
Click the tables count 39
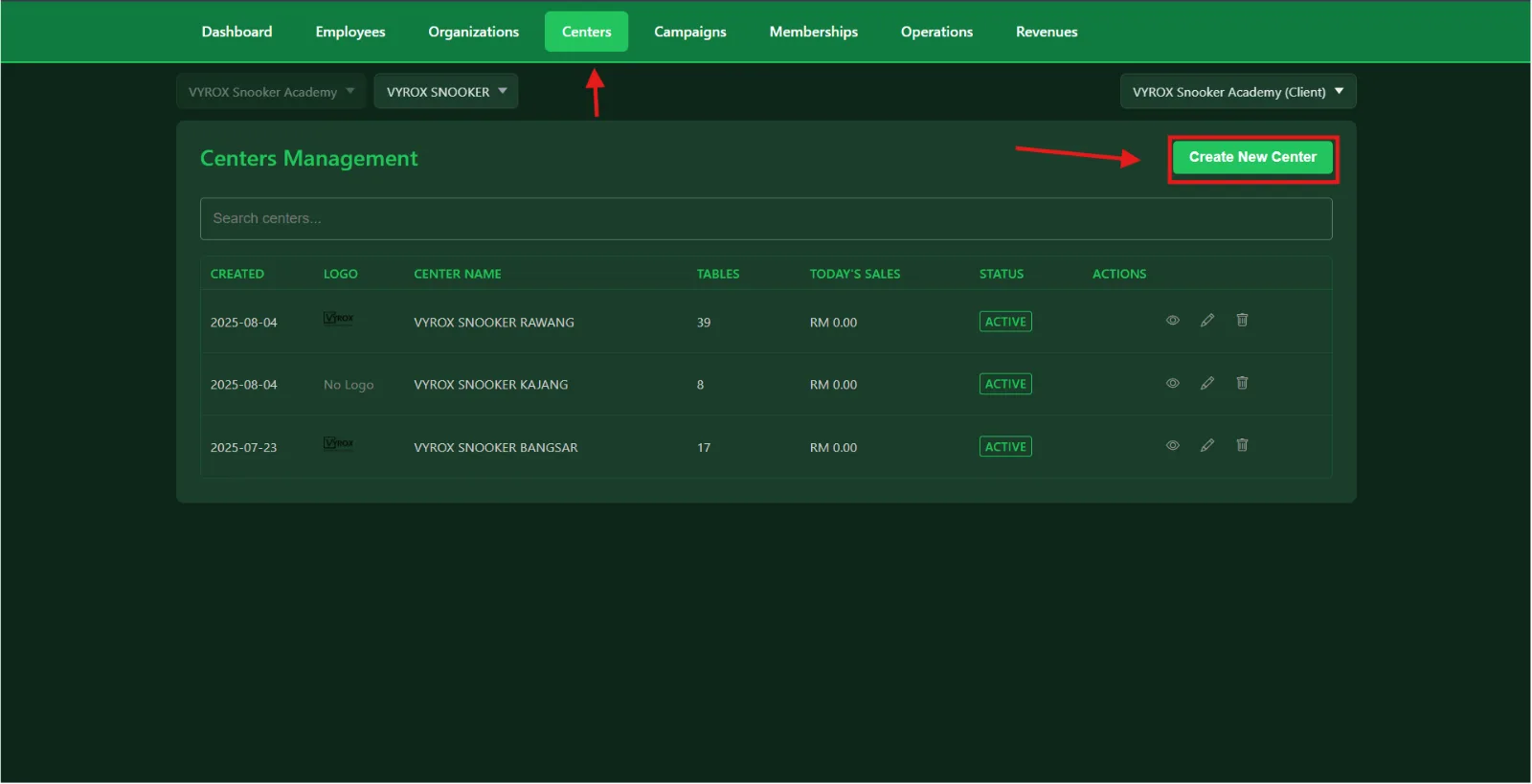pyautogui.click(x=704, y=323)
